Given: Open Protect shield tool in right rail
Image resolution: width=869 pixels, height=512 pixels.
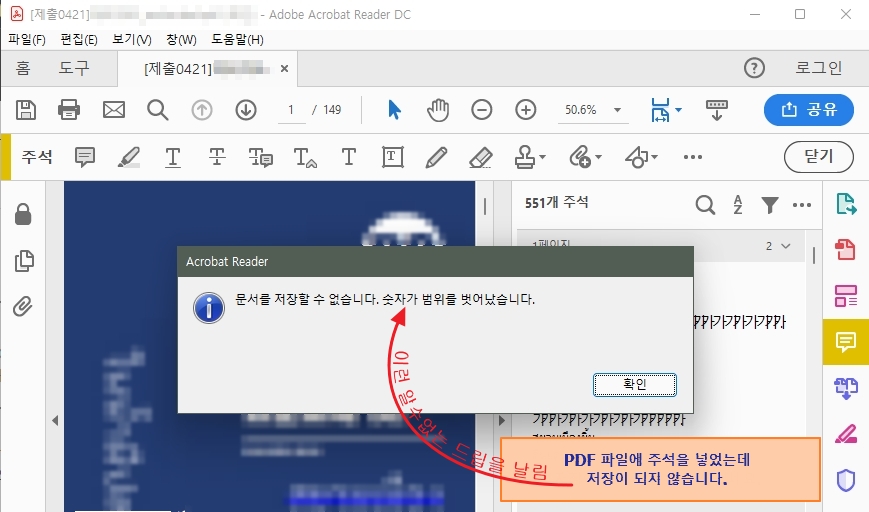Looking at the screenshot, I should coord(846,480).
